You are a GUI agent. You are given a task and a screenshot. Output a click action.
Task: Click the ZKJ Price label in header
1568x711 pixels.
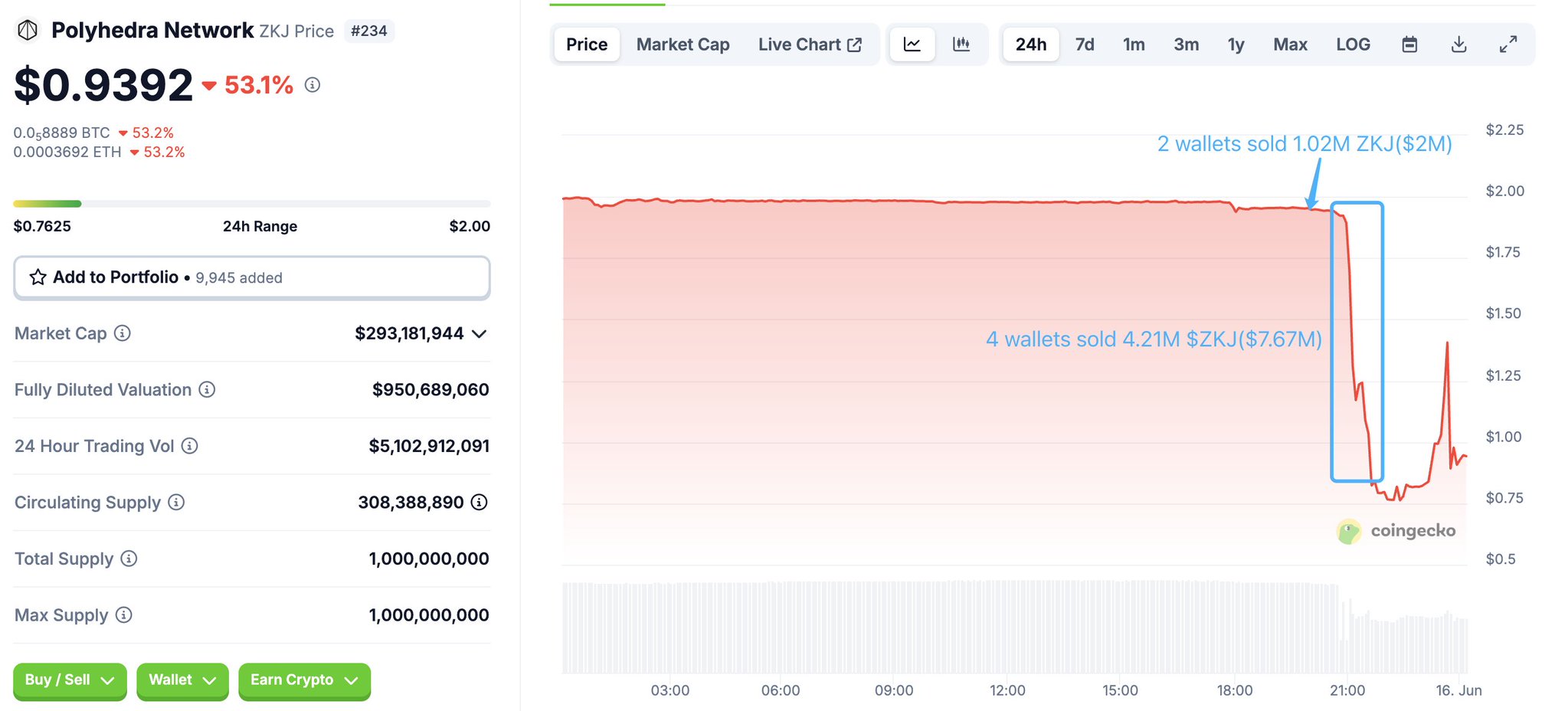(296, 31)
